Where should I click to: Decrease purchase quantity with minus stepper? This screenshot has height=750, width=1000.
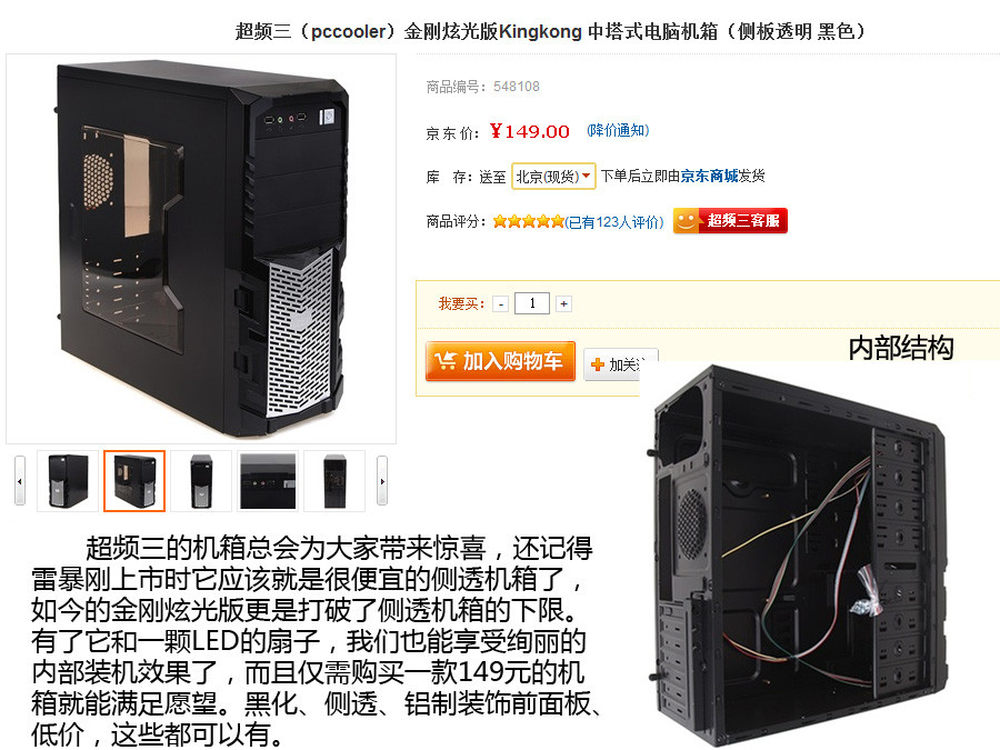501,304
